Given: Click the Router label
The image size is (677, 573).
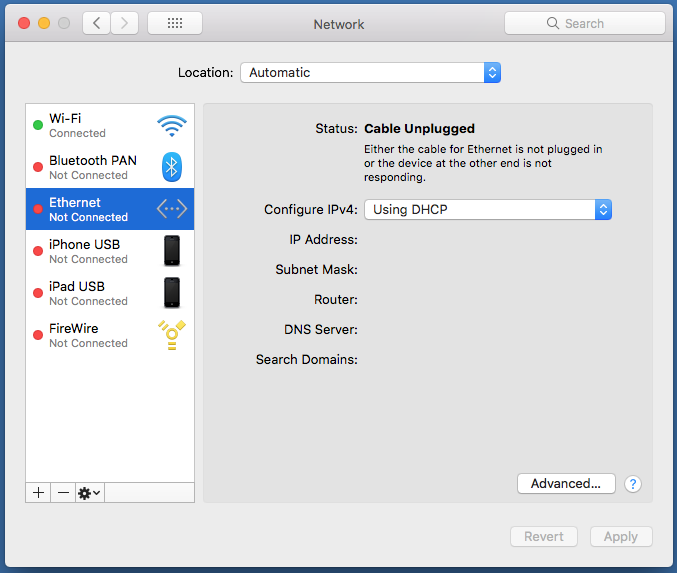Looking at the screenshot, I should pos(335,300).
